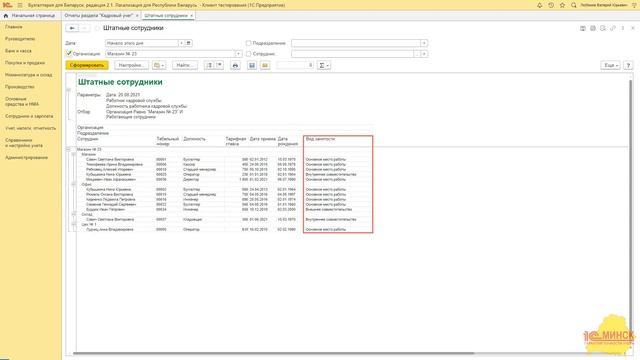Uncheck the Организация filter checkbox
This screenshot has height=360, width=640.
click(69, 53)
